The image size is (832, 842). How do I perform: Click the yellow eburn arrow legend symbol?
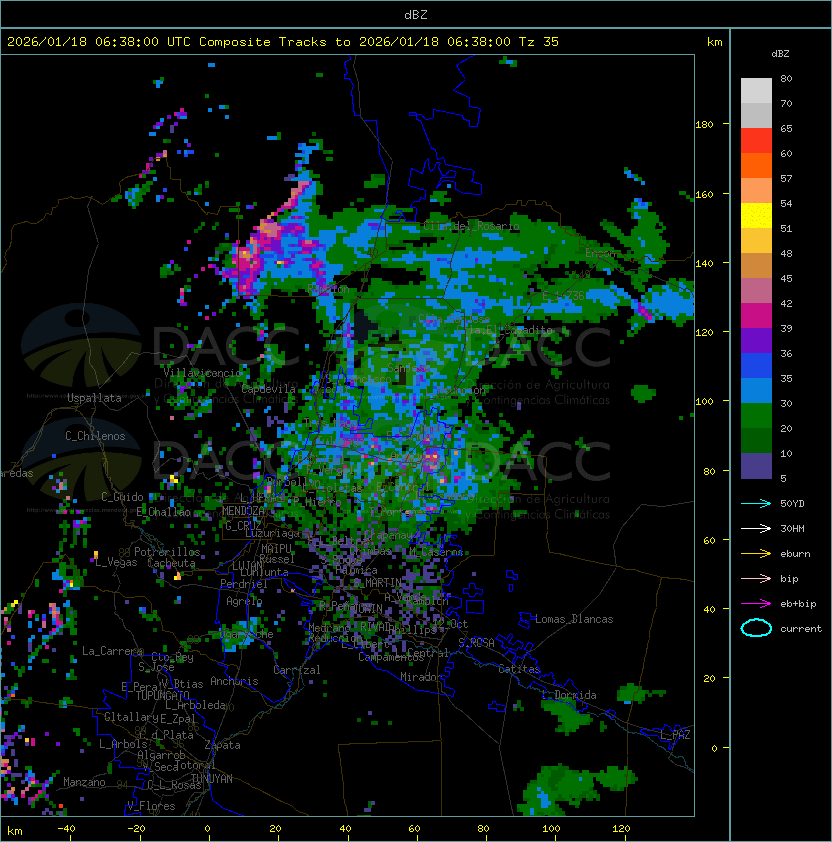pos(756,554)
